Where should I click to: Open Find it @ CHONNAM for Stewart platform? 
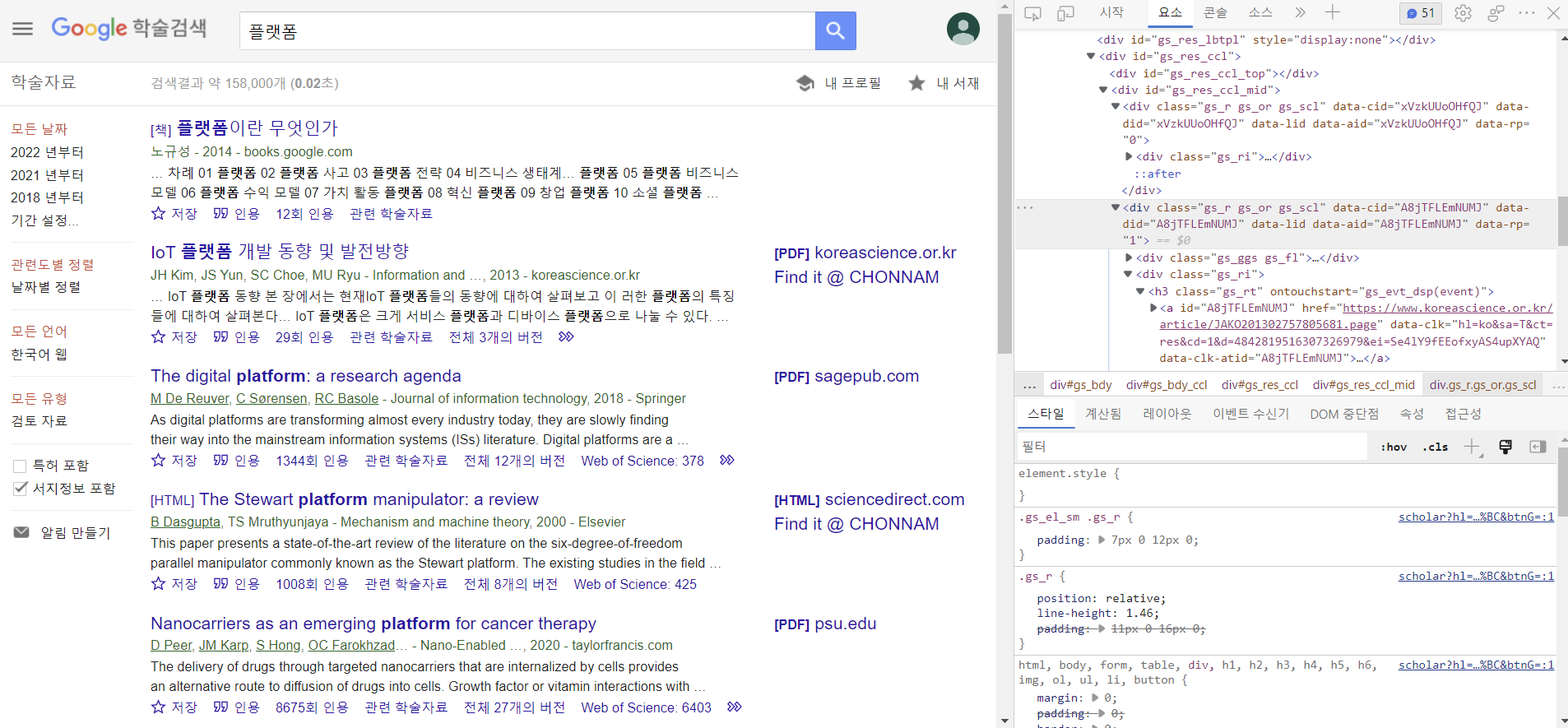856,524
